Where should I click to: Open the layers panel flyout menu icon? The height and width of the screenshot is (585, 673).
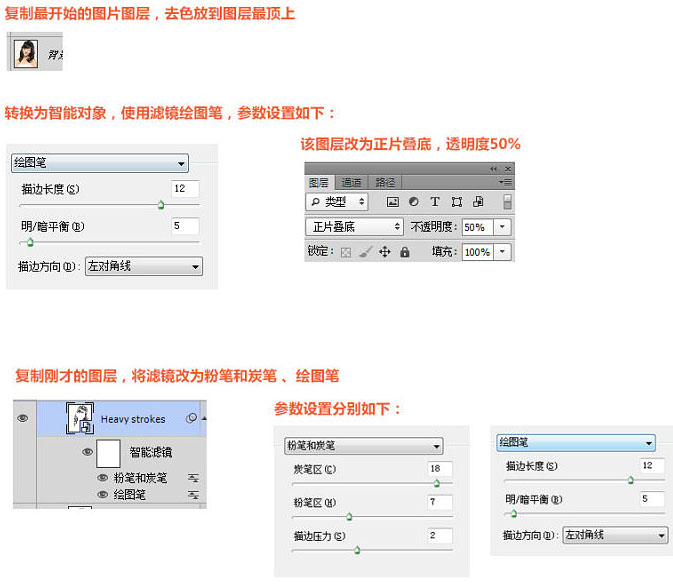505,182
